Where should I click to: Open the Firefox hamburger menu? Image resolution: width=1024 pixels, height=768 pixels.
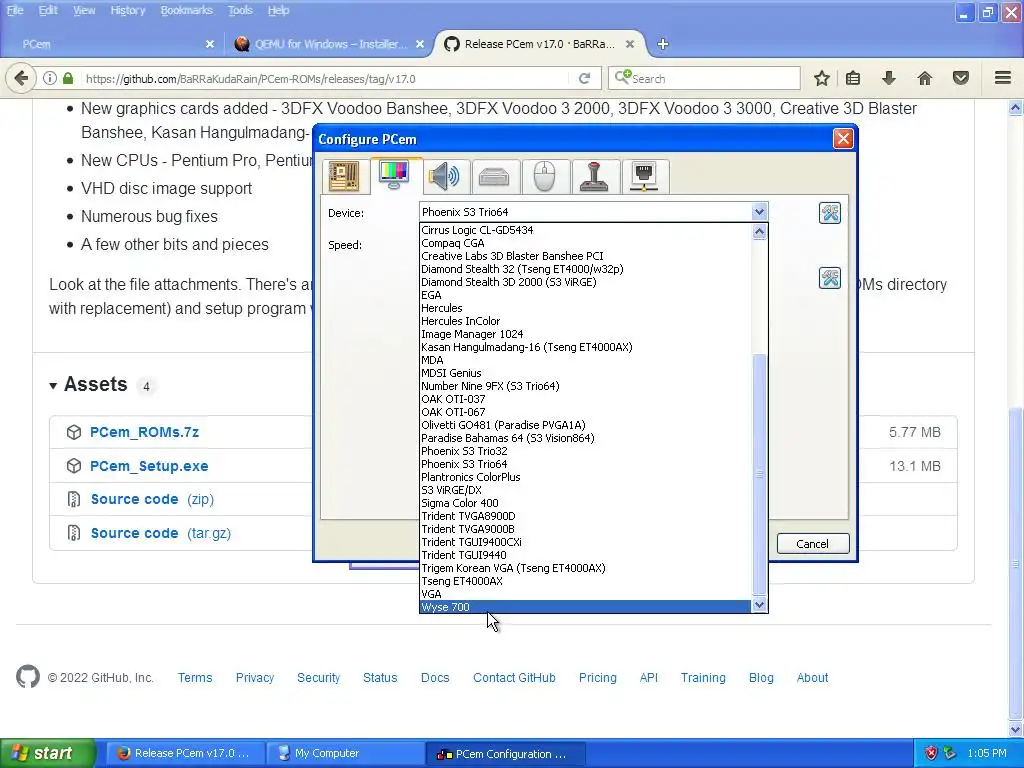[x=1003, y=78]
